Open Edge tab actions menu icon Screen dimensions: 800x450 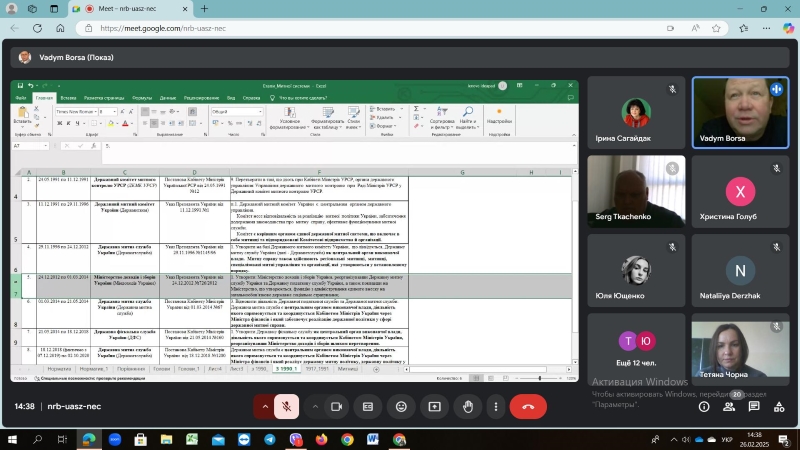pyautogui.click(x=54, y=9)
